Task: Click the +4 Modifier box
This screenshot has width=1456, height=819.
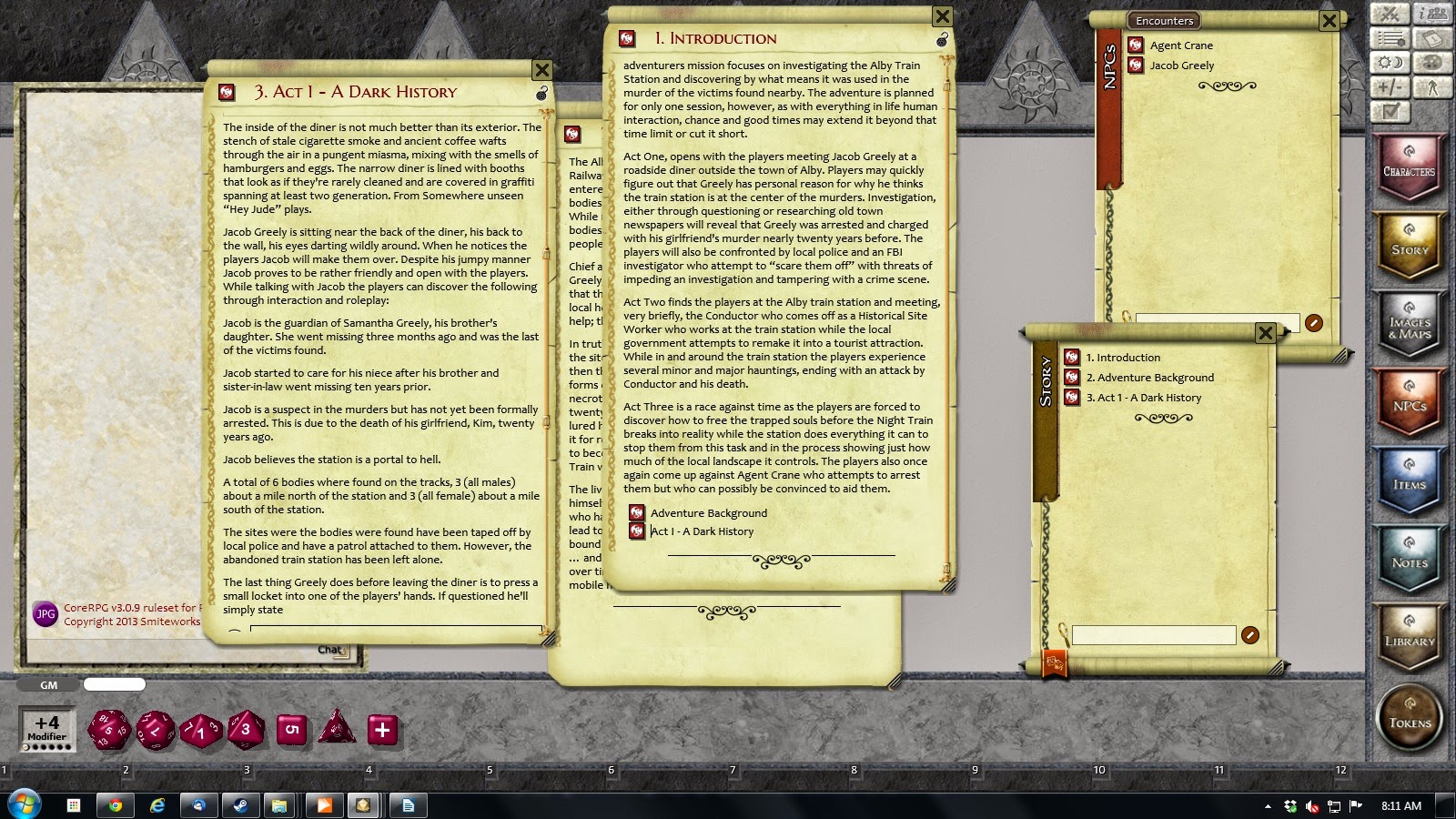Action: pyautogui.click(x=47, y=729)
